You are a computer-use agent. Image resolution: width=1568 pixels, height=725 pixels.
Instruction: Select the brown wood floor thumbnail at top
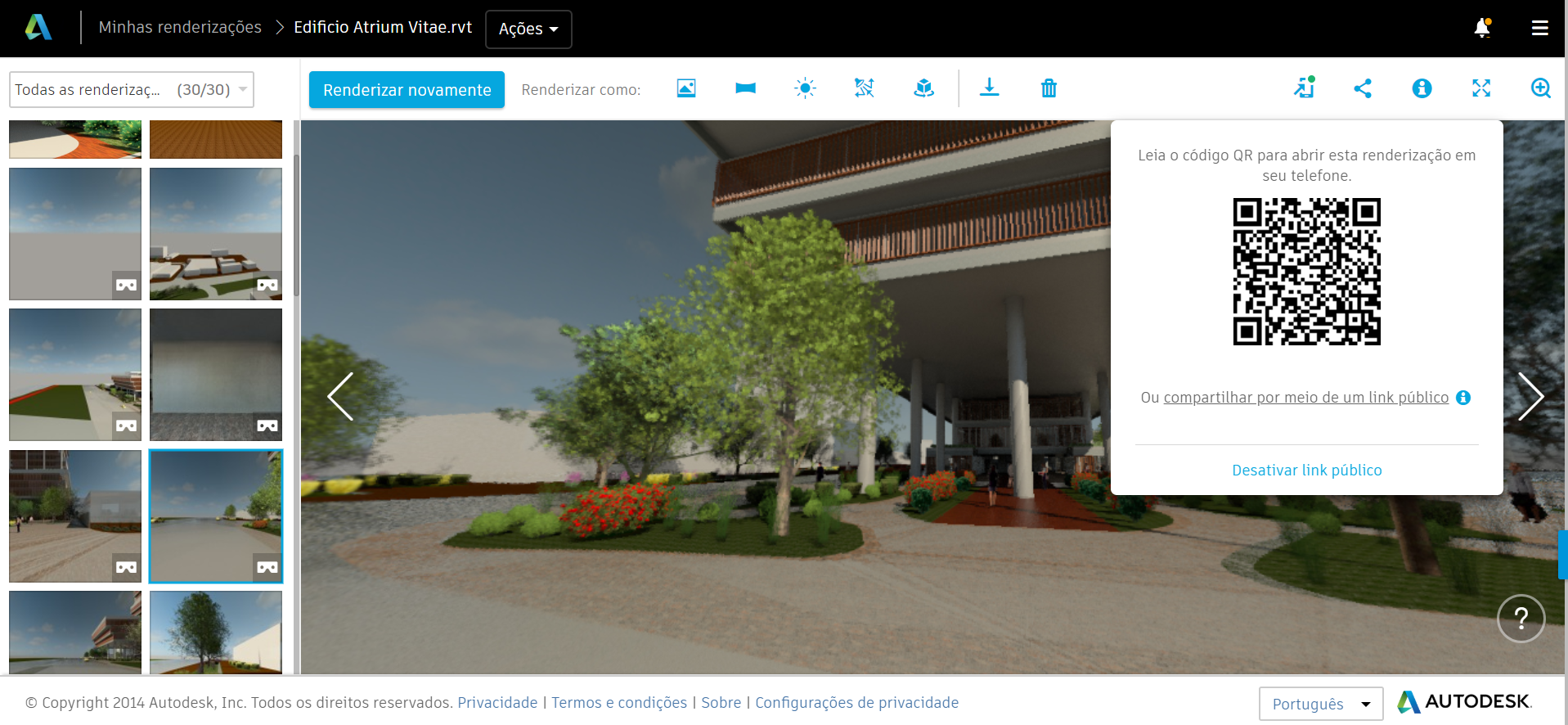click(x=216, y=139)
